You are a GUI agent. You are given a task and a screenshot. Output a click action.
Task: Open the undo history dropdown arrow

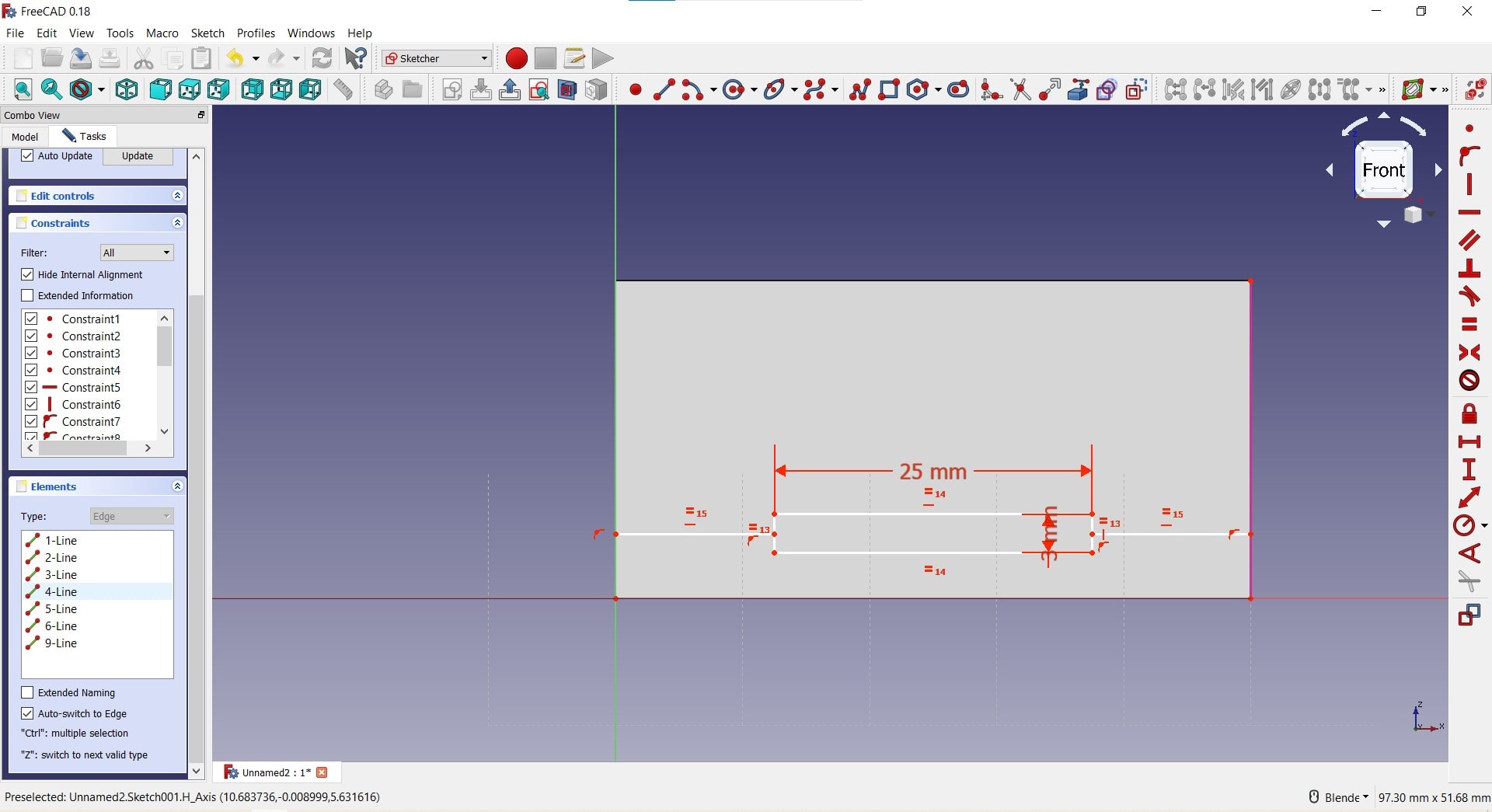point(256,59)
